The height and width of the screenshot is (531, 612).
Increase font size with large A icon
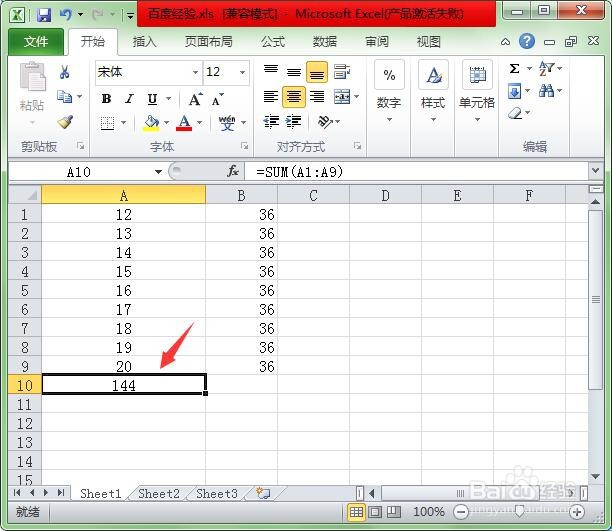click(x=195, y=99)
